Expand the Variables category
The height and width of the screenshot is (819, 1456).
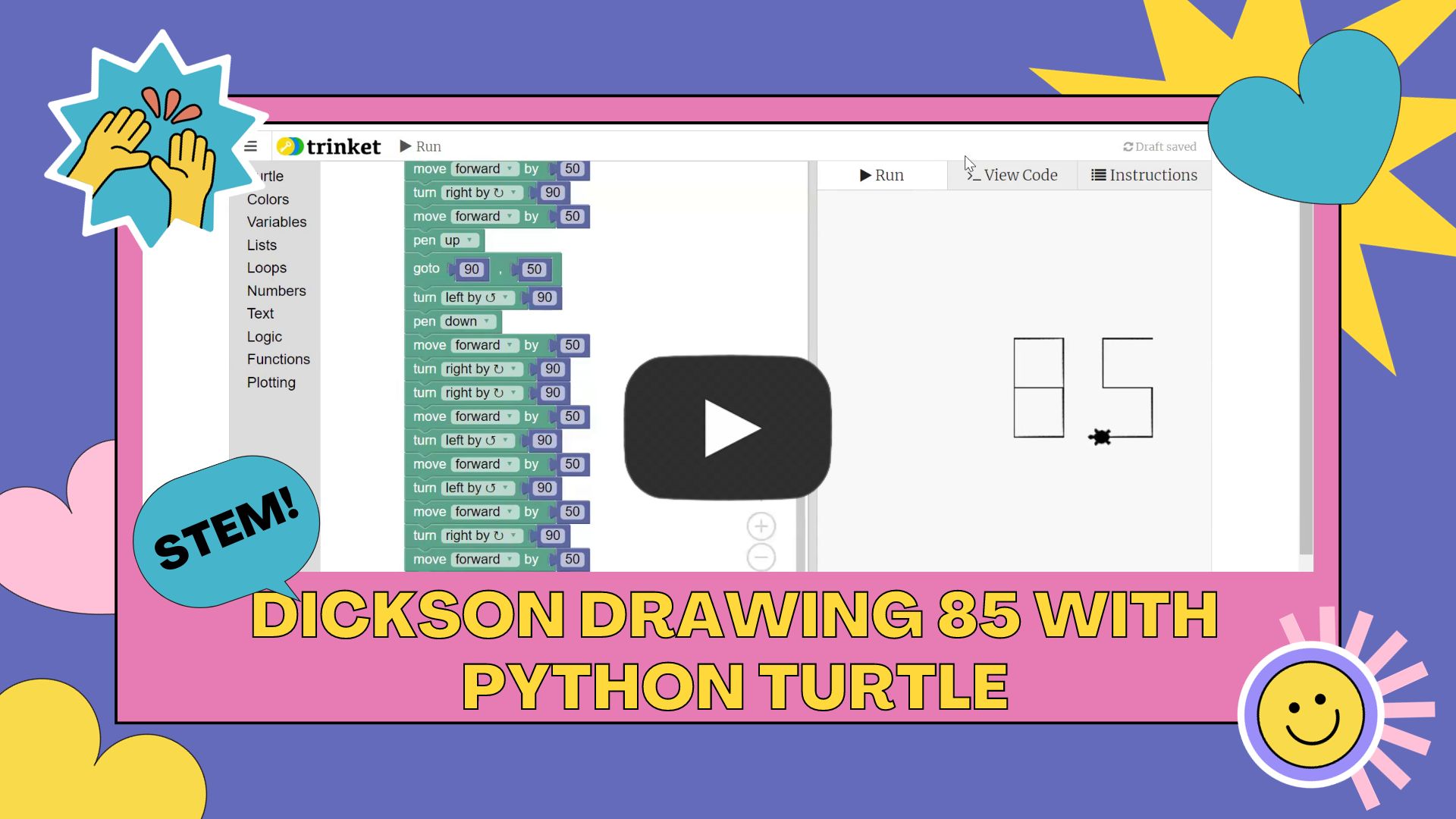pyautogui.click(x=277, y=222)
